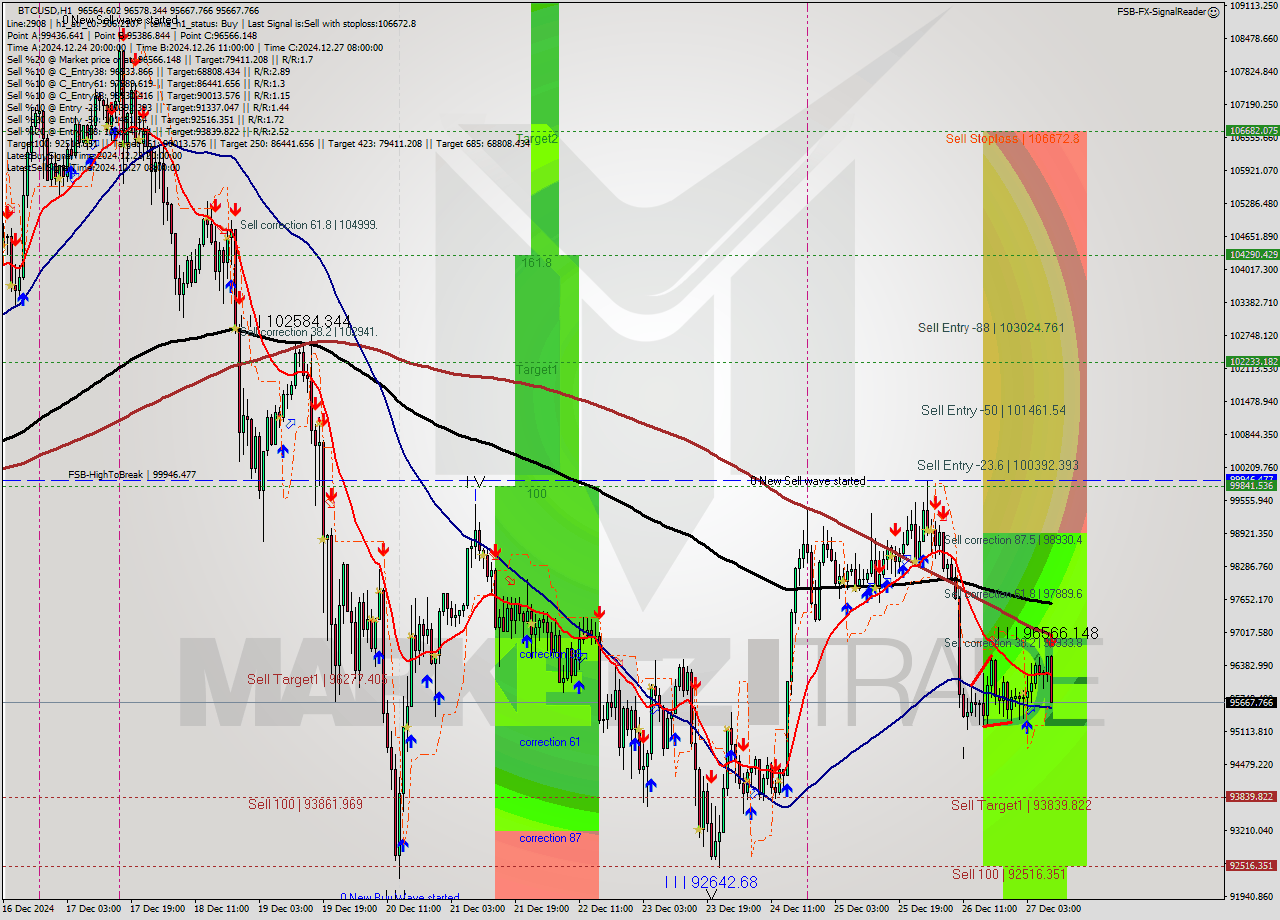Click the 23 Dec 03:00 time label
The width and height of the screenshot is (1280, 920).
[x=668, y=910]
